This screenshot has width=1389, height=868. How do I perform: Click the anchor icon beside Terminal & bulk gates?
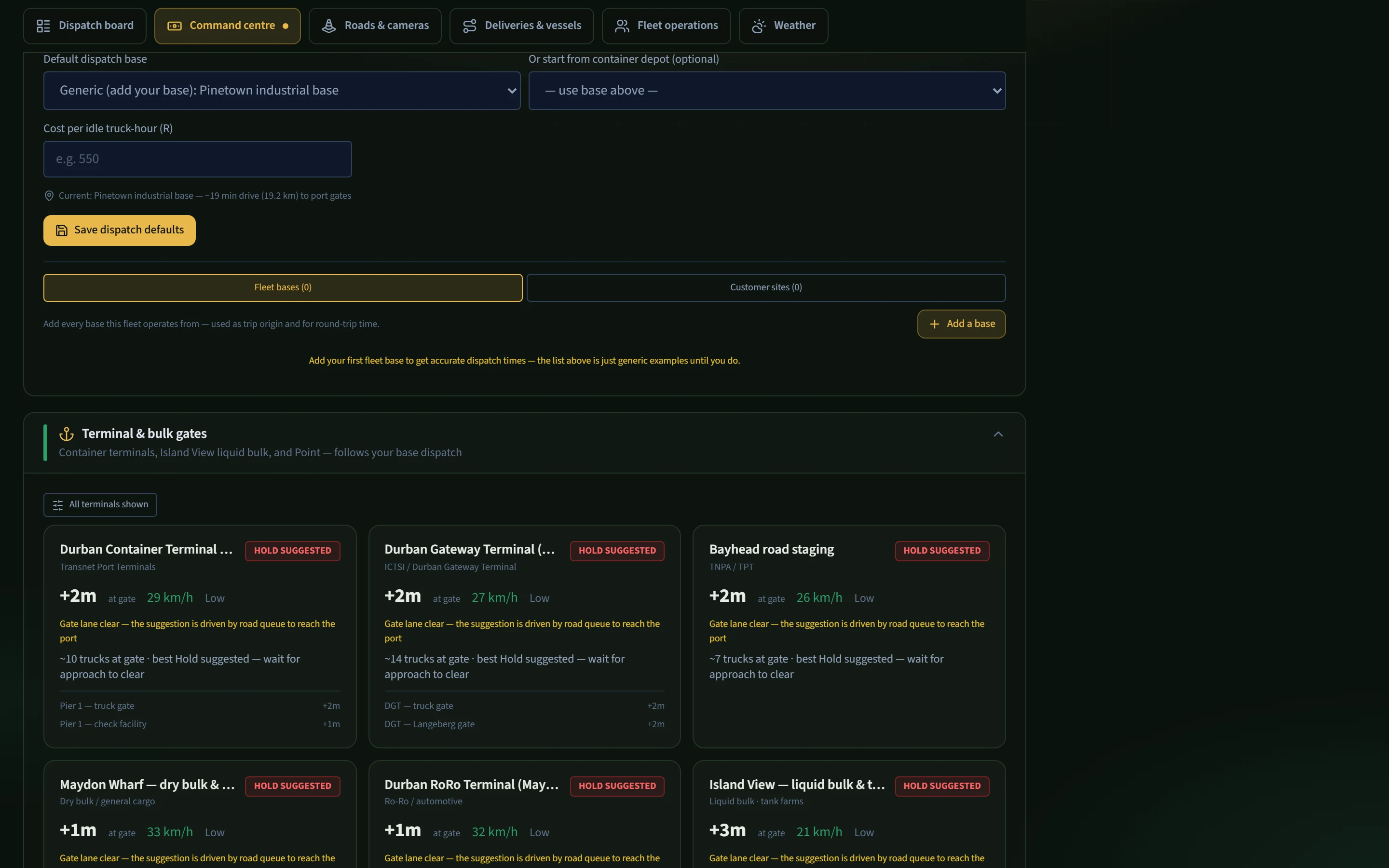pyautogui.click(x=67, y=434)
